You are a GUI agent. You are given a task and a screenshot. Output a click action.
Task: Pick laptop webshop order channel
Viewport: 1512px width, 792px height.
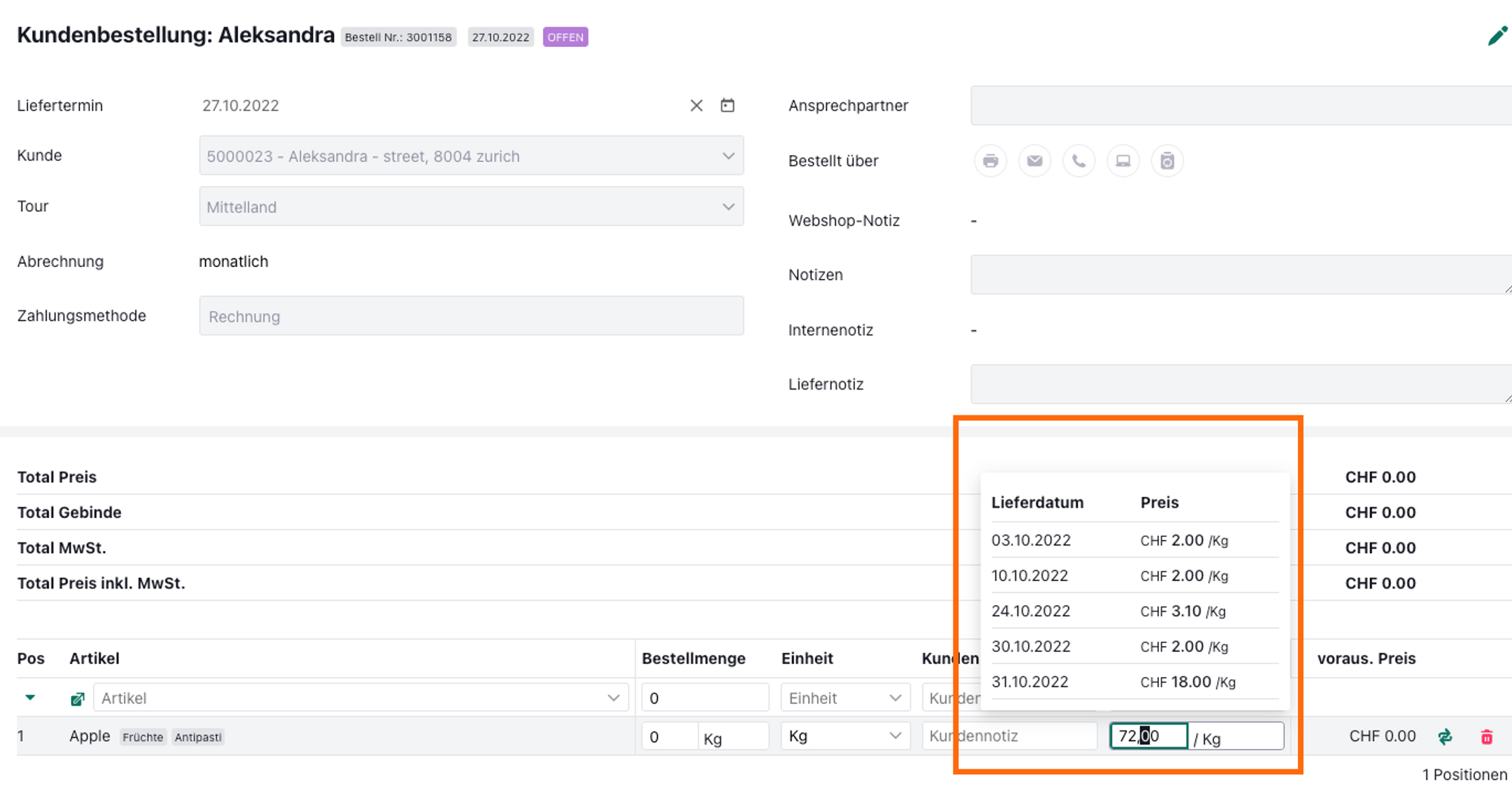[x=1123, y=161]
